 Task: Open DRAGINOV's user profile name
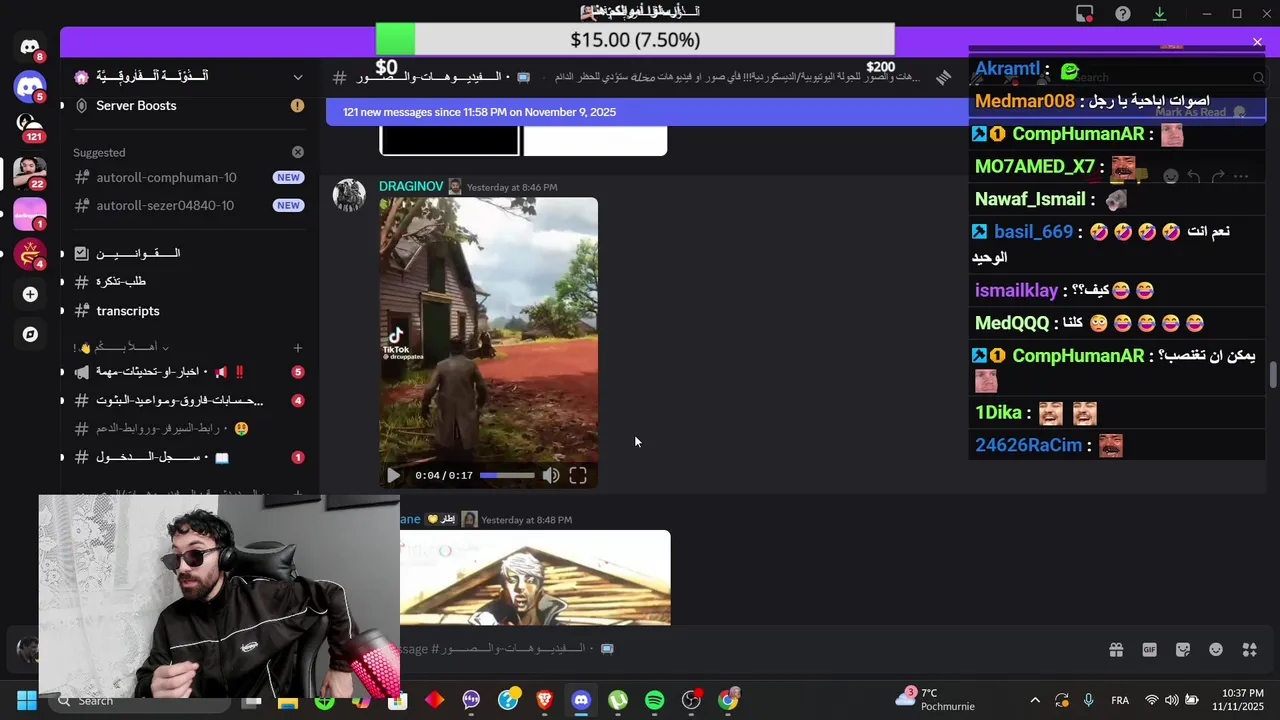click(x=411, y=187)
